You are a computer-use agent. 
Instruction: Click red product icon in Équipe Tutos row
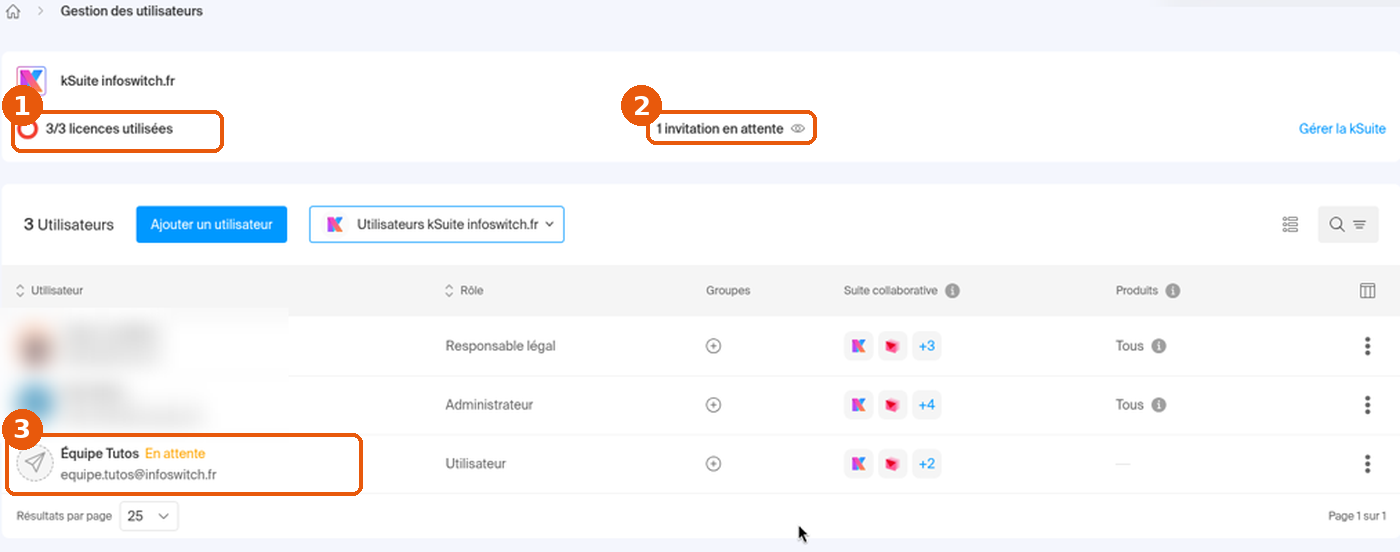pos(892,464)
